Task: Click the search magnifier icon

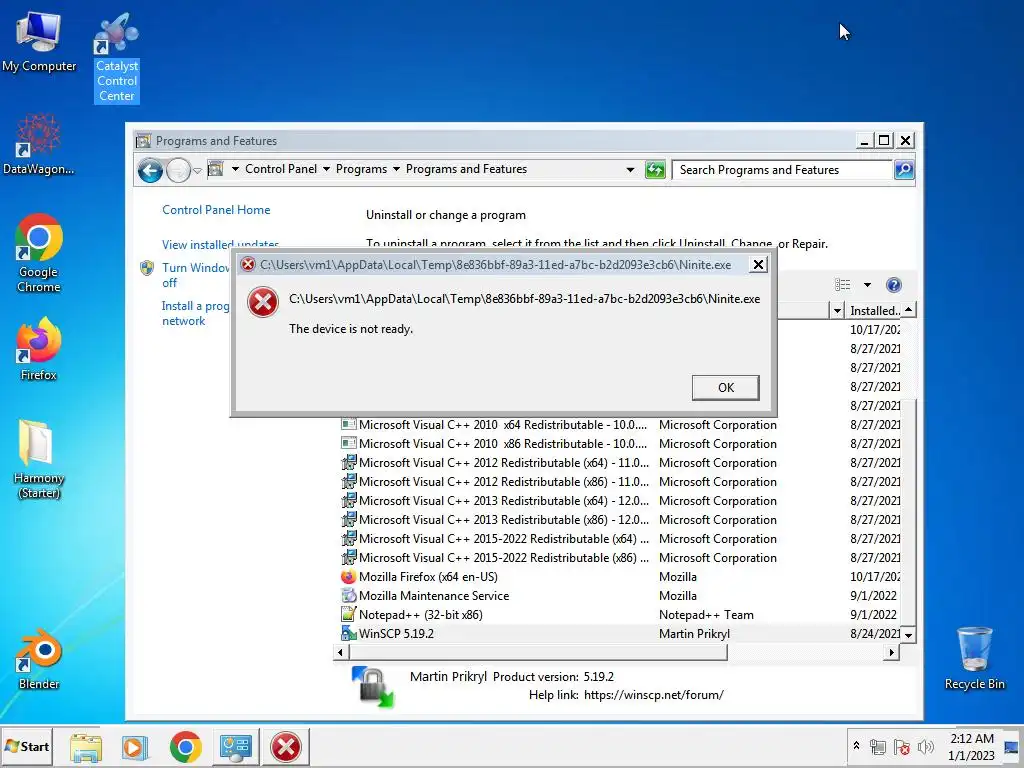Action: (904, 170)
